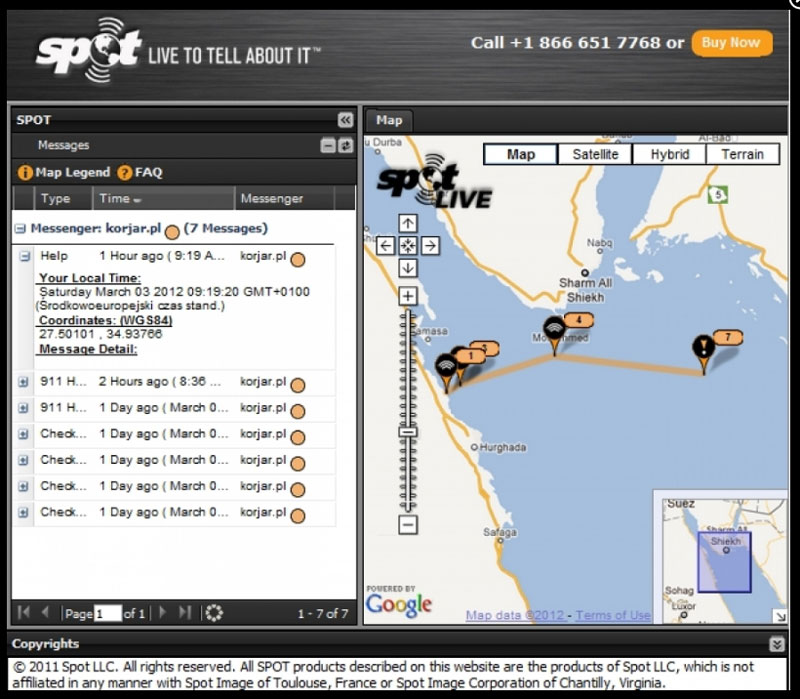Collapse the Copyrights panel

click(777, 644)
